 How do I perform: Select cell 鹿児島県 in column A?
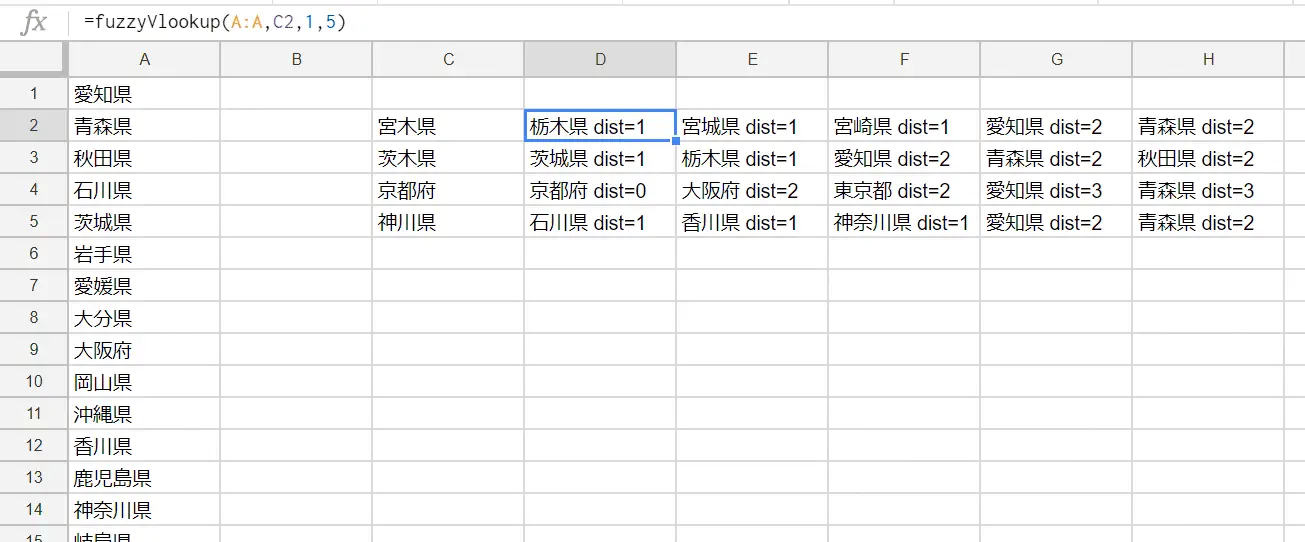[x=144, y=479]
